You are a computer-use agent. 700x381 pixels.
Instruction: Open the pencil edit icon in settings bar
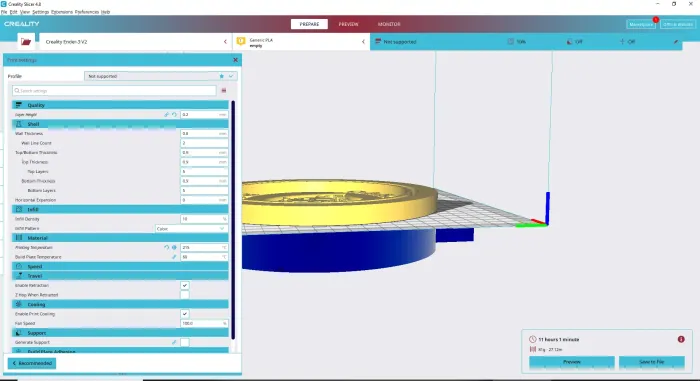(x=676, y=42)
